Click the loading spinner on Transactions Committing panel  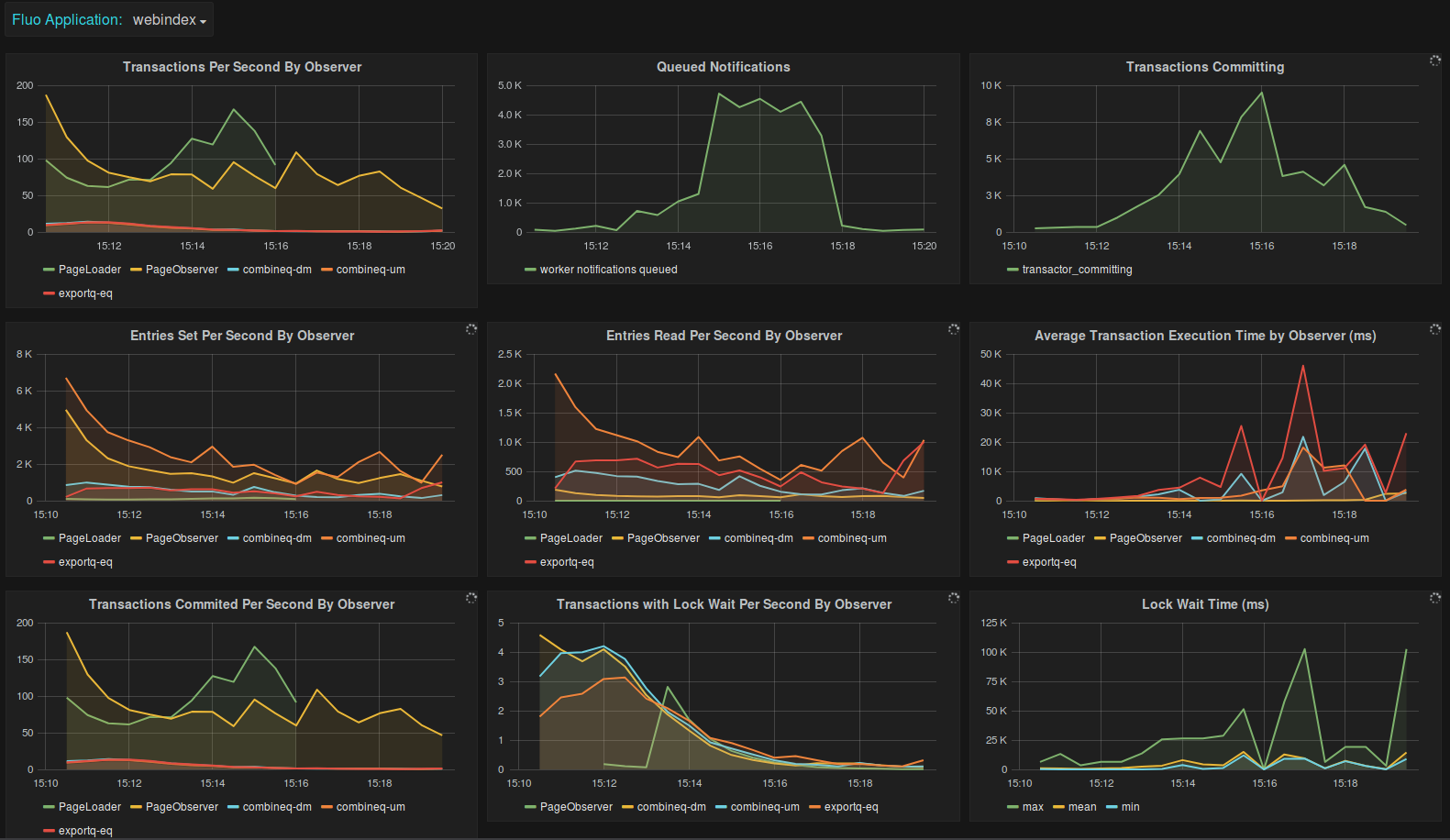coord(1434,61)
